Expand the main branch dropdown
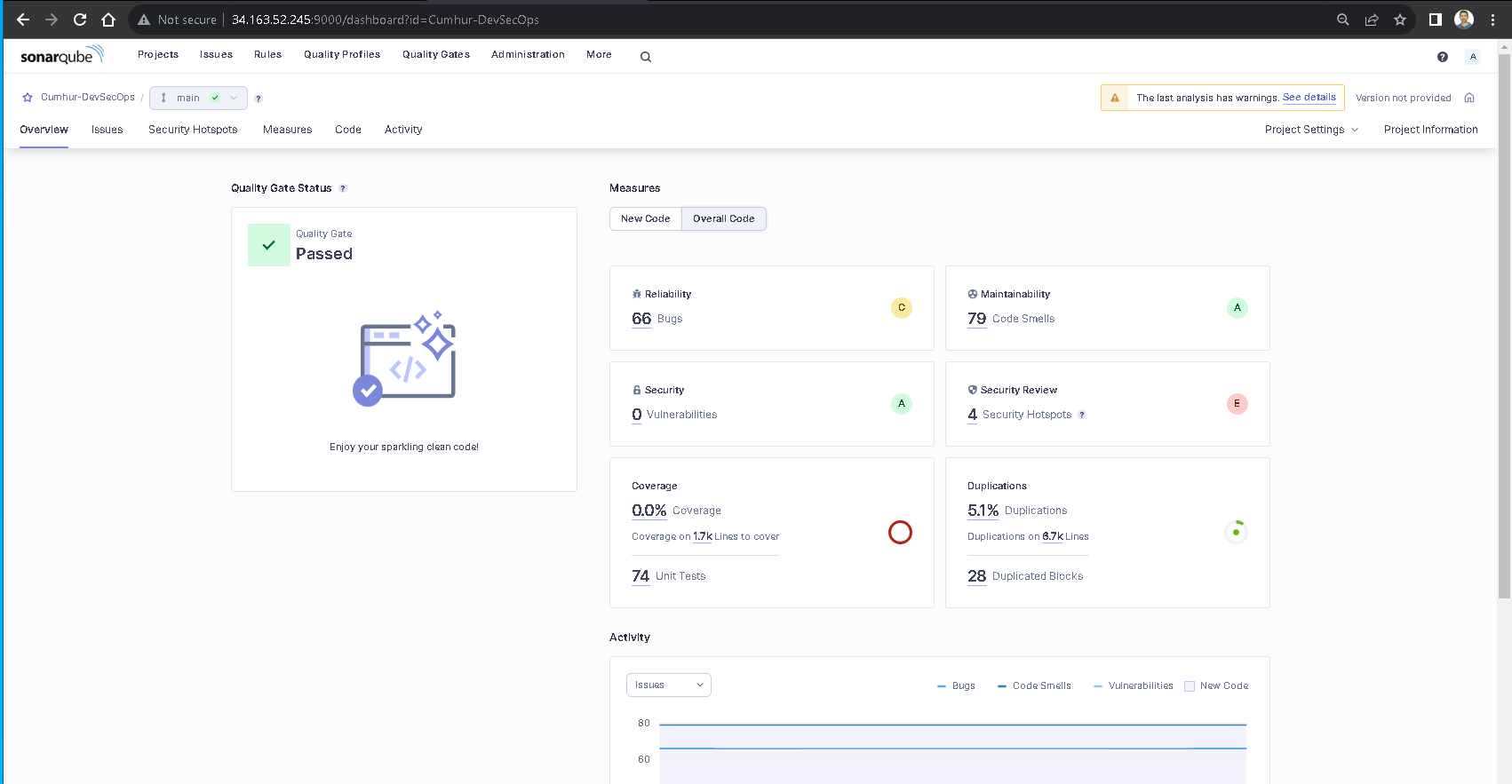The height and width of the screenshot is (784, 1512). (198, 98)
